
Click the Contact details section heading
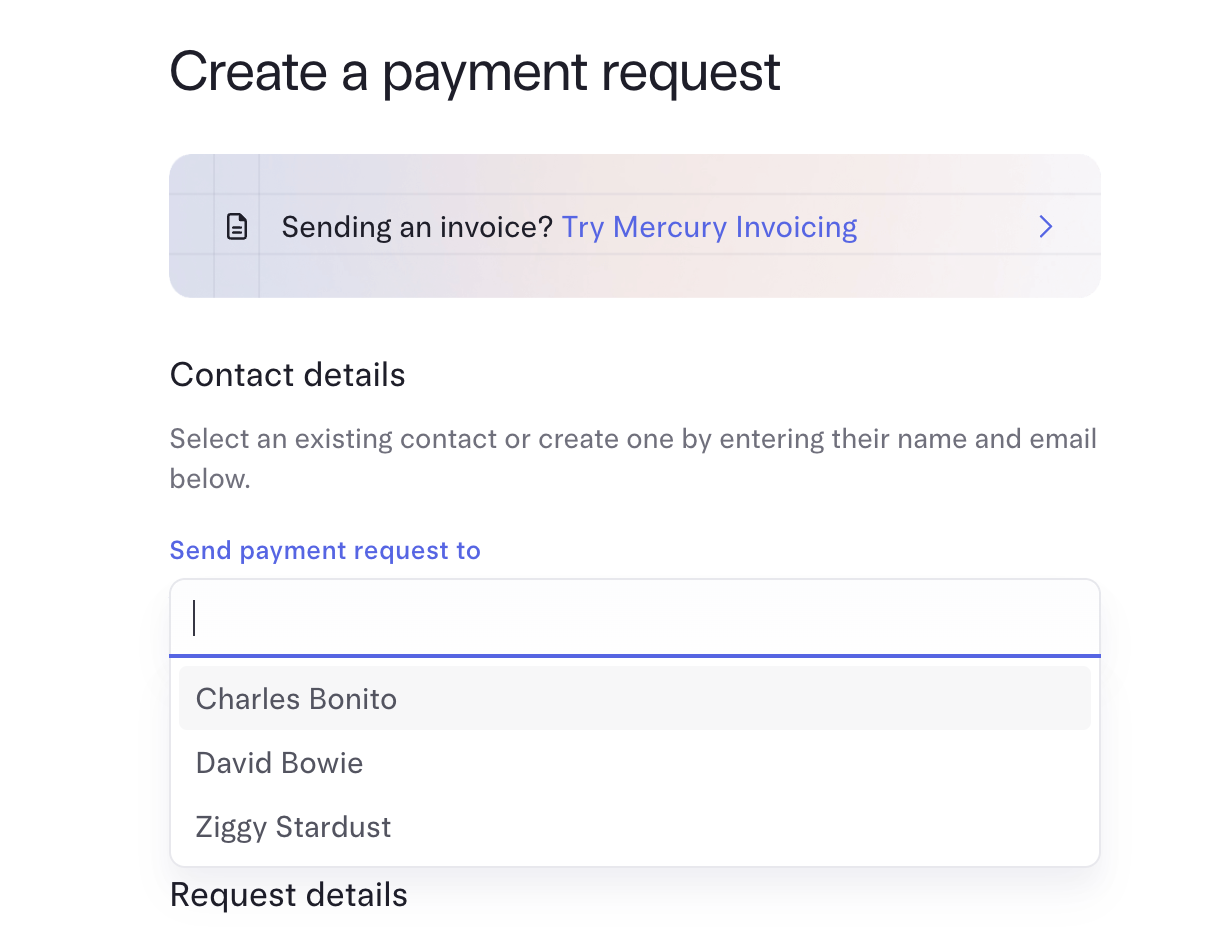(288, 375)
